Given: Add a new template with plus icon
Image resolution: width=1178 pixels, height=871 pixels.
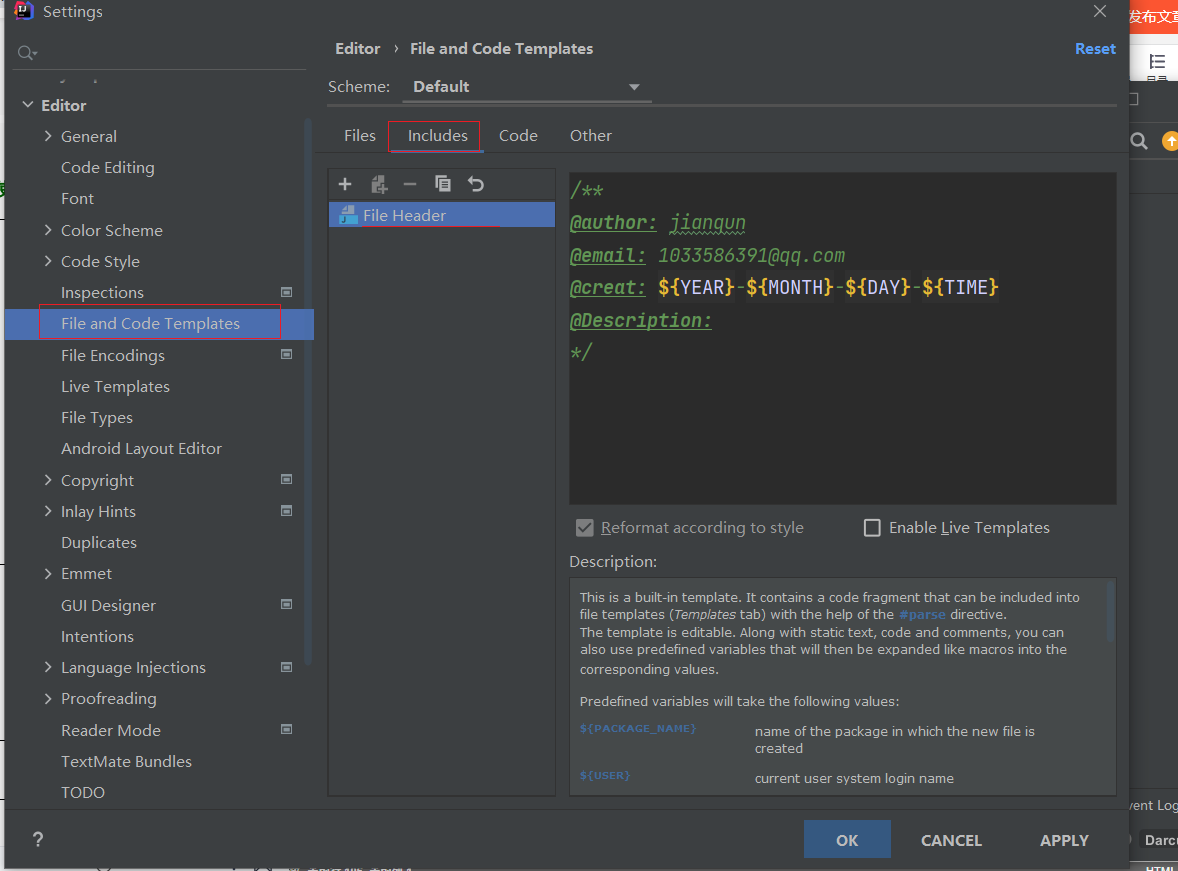Looking at the screenshot, I should 345,184.
